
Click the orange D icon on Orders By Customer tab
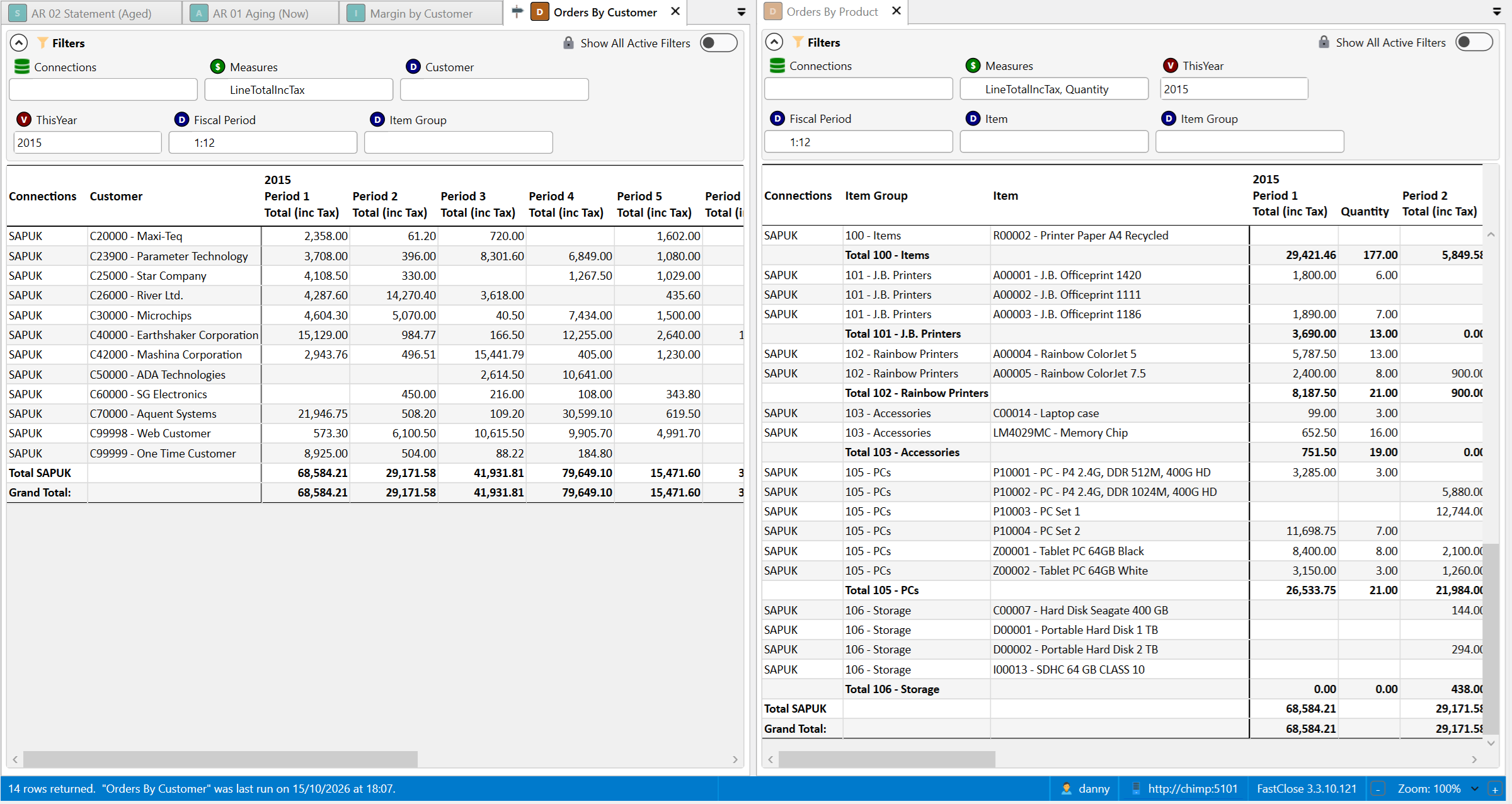(540, 11)
